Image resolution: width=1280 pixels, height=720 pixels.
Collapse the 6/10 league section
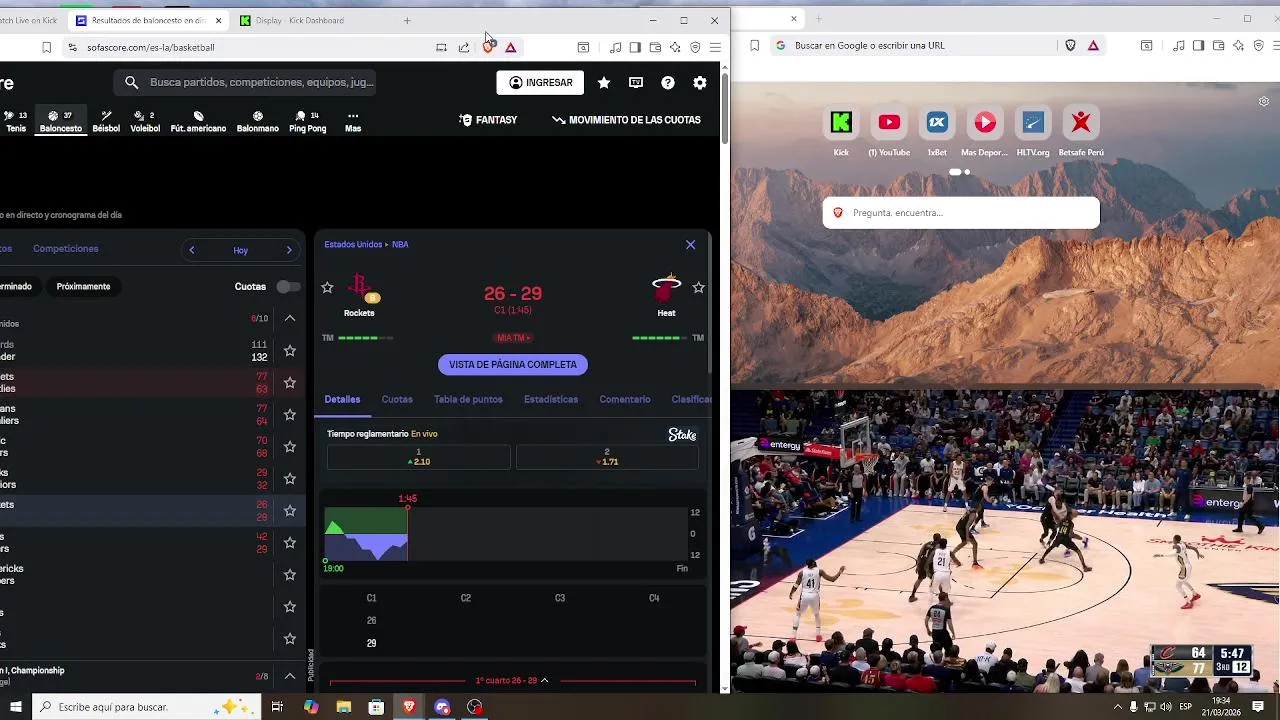click(x=290, y=318)
